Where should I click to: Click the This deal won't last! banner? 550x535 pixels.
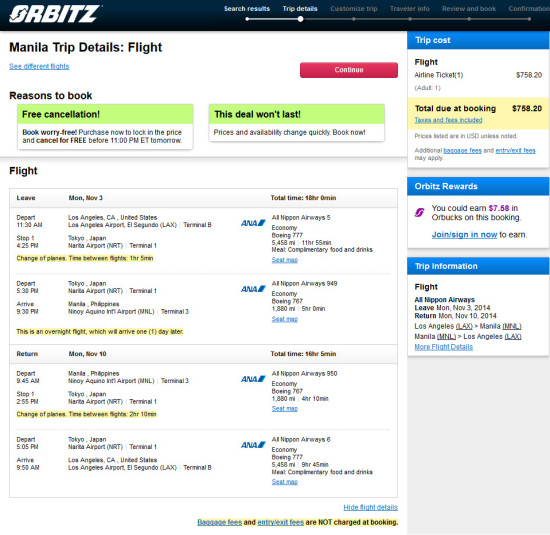(297, 114)
